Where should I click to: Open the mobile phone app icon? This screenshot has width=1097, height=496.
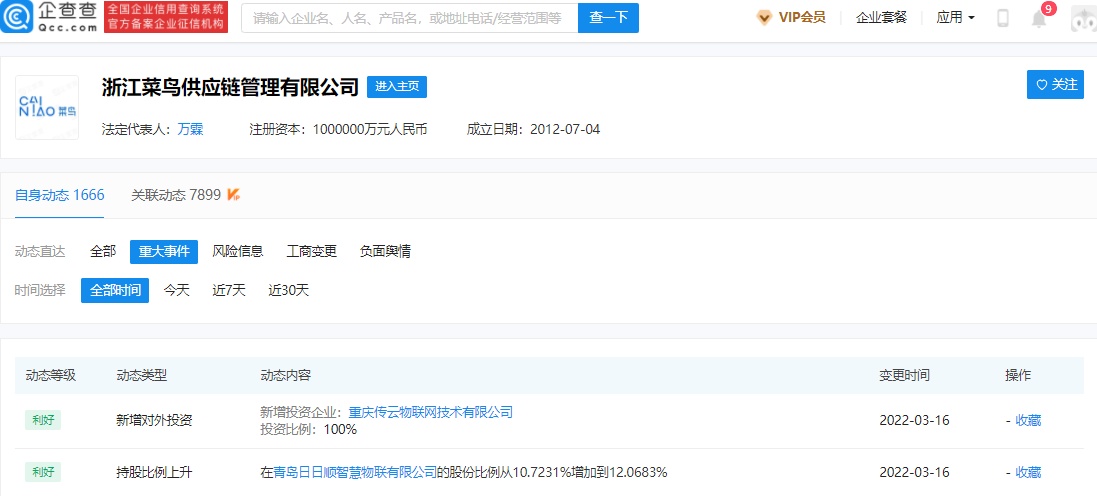1003,18
